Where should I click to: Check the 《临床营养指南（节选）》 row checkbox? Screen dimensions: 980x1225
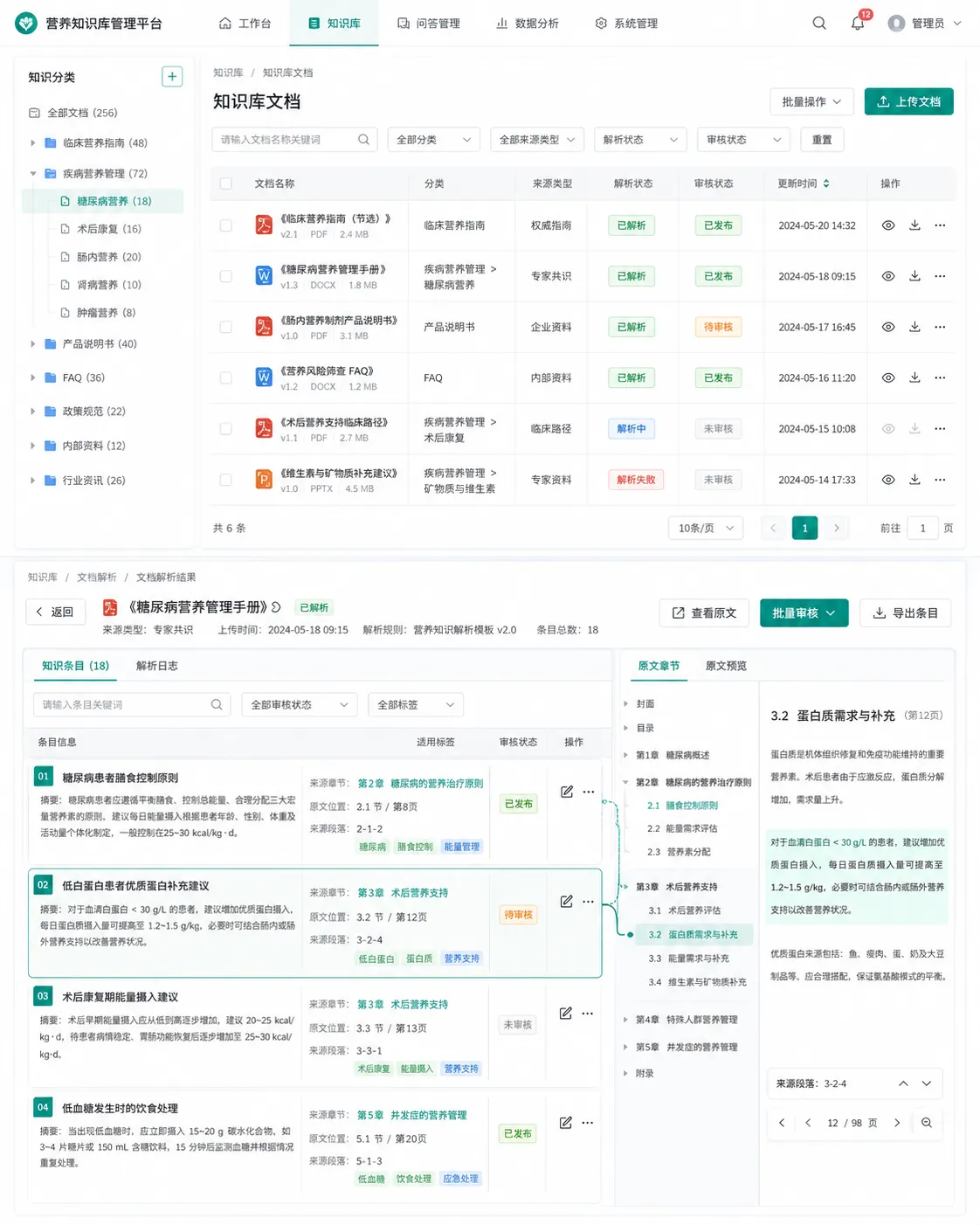click(x=226, y=225)
